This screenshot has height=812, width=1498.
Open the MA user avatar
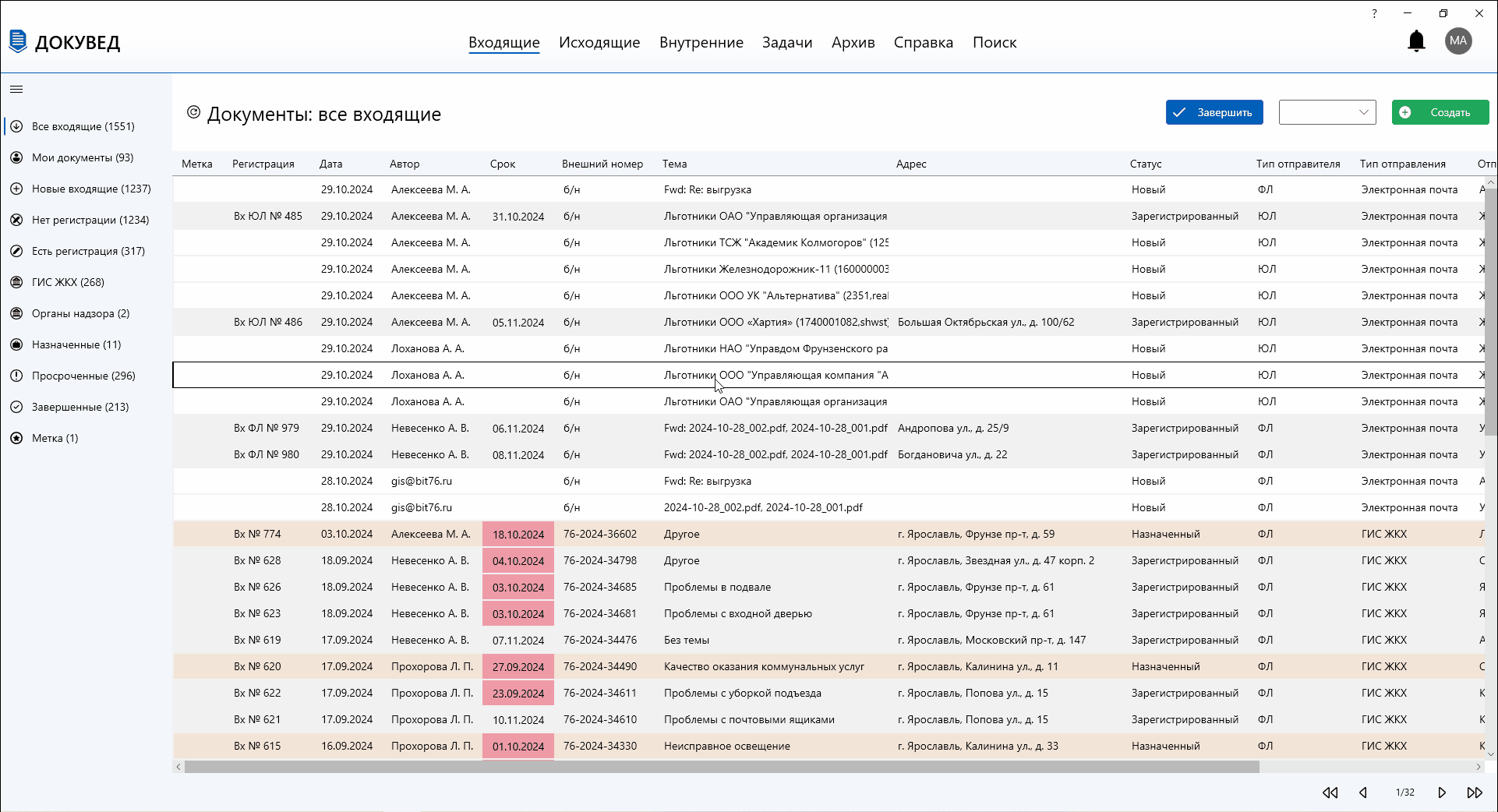[x=1458, y=41]
